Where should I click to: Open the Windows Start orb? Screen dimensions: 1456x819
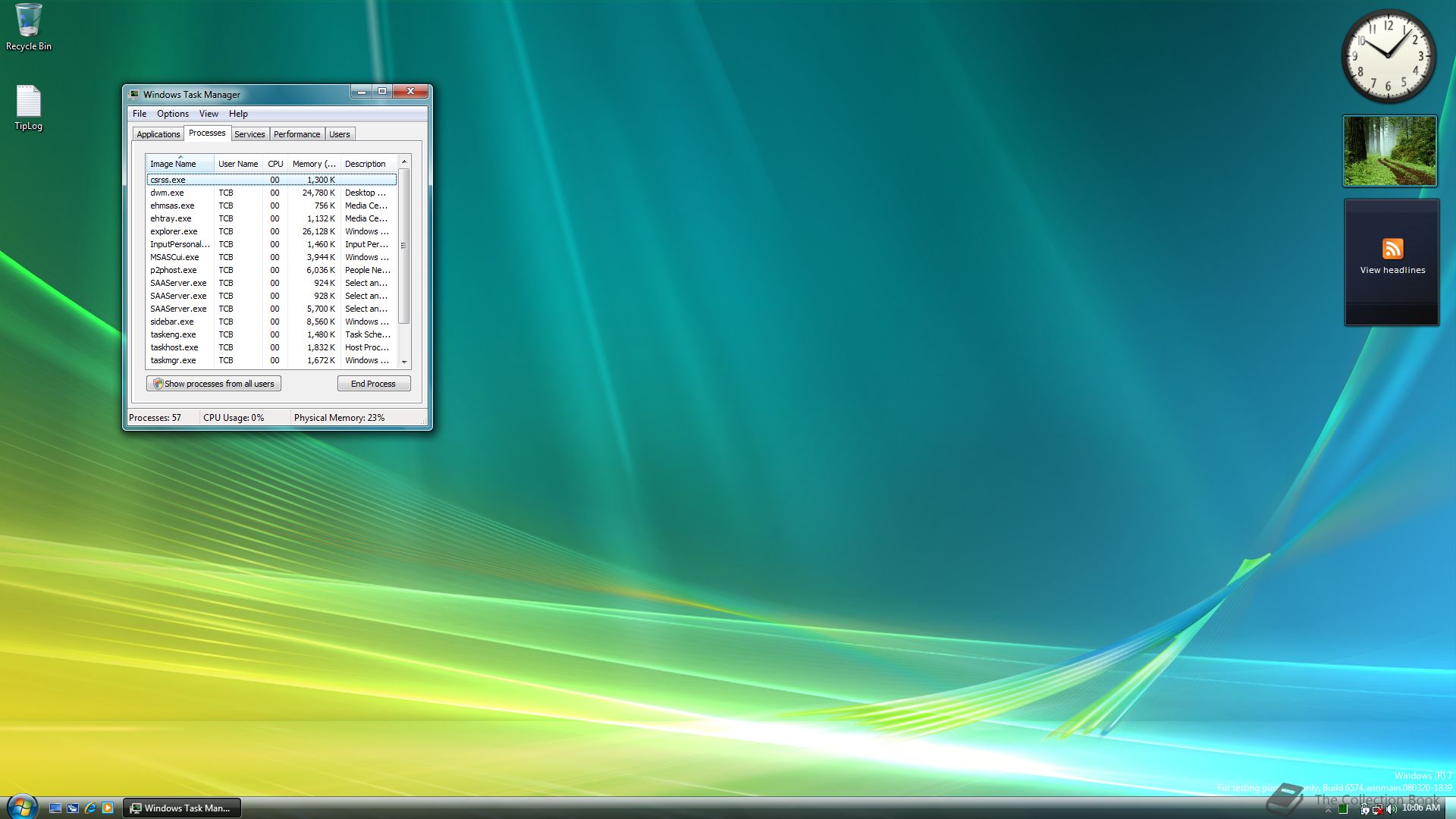[21, 806]
